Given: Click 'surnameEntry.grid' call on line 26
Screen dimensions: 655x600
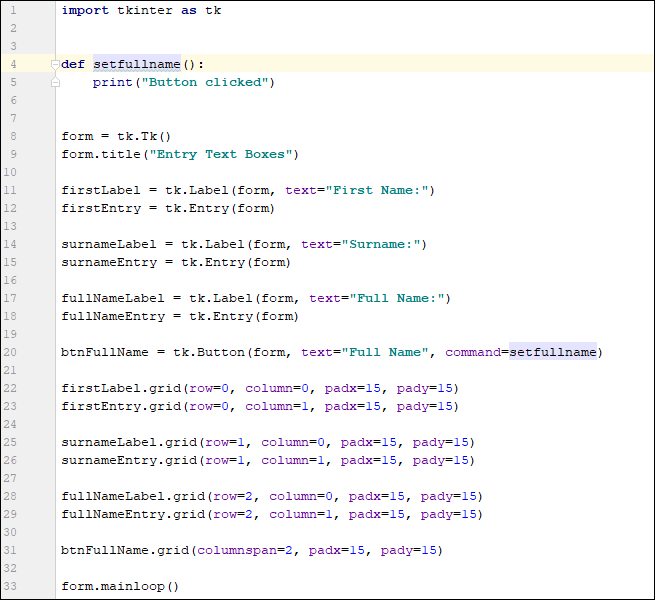Looking at the screenshot, I should pyautogui.click(x=129, y=460).
